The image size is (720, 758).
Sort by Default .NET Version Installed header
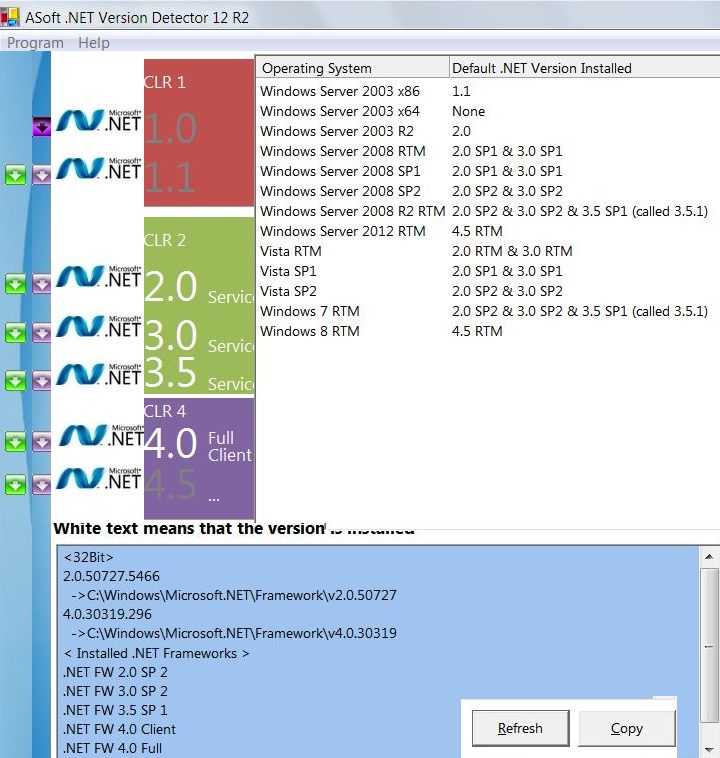coord(584,68)
